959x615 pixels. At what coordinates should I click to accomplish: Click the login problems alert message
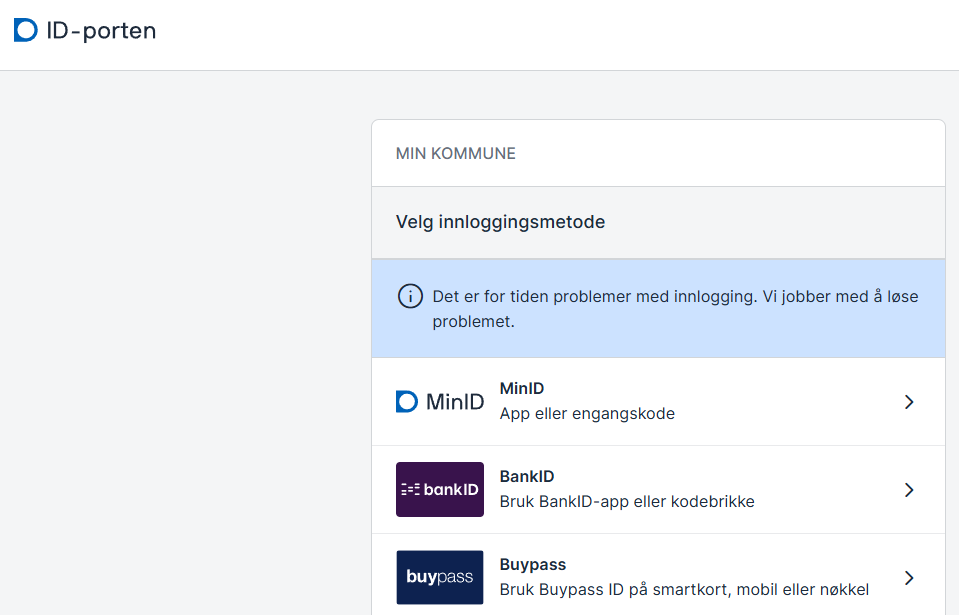point(675,309)
